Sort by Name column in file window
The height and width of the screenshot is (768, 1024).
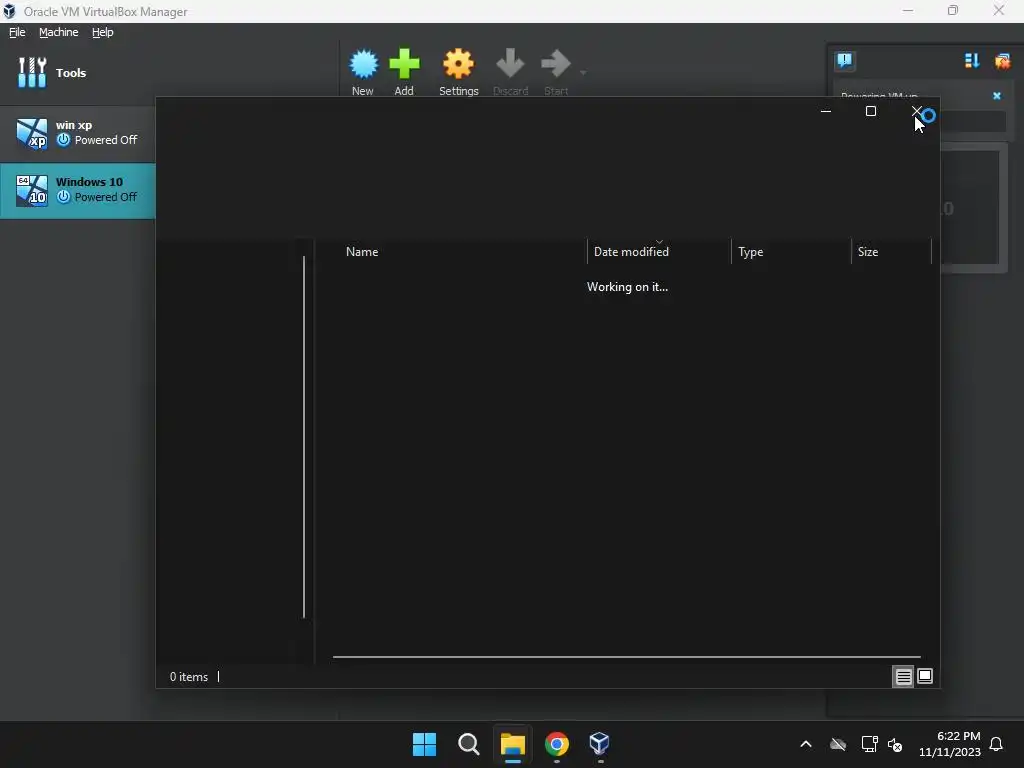point(362,251)
